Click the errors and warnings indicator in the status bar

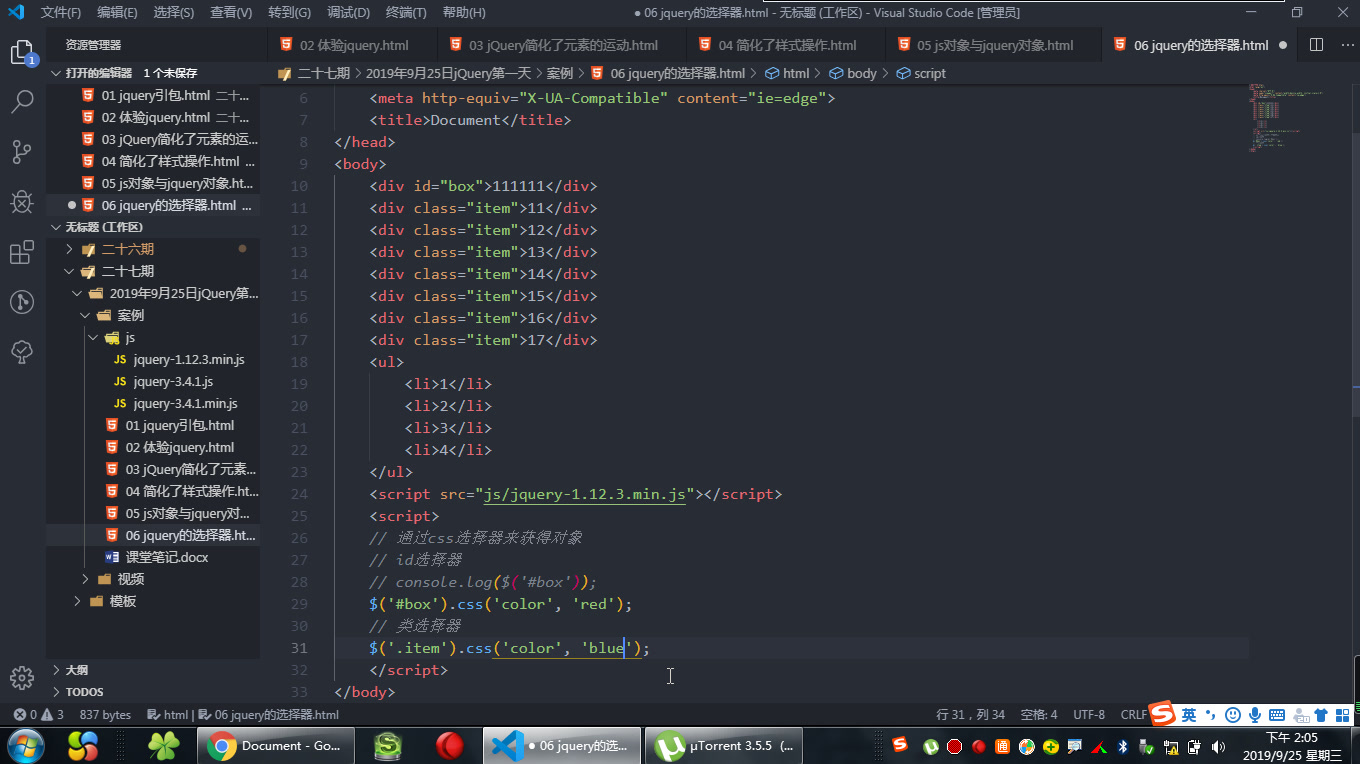(x=39, y=715)
